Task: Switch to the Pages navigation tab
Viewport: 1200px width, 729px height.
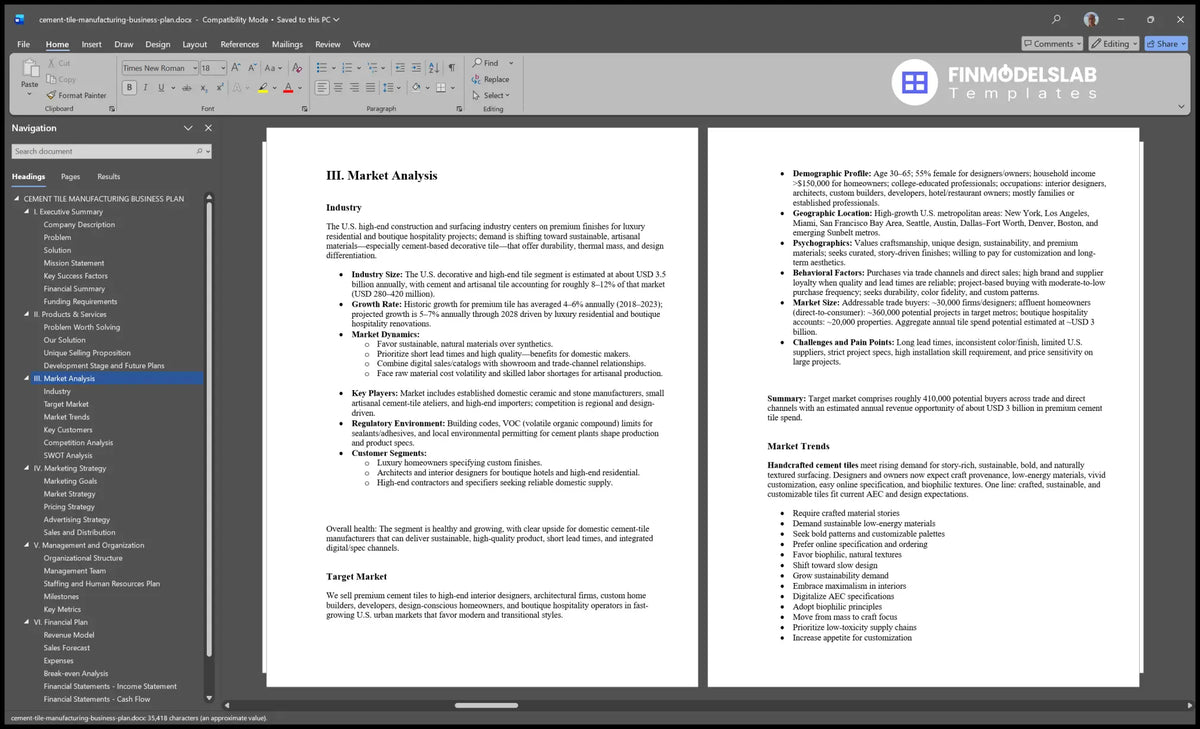Action: click(x=70, y=176)
